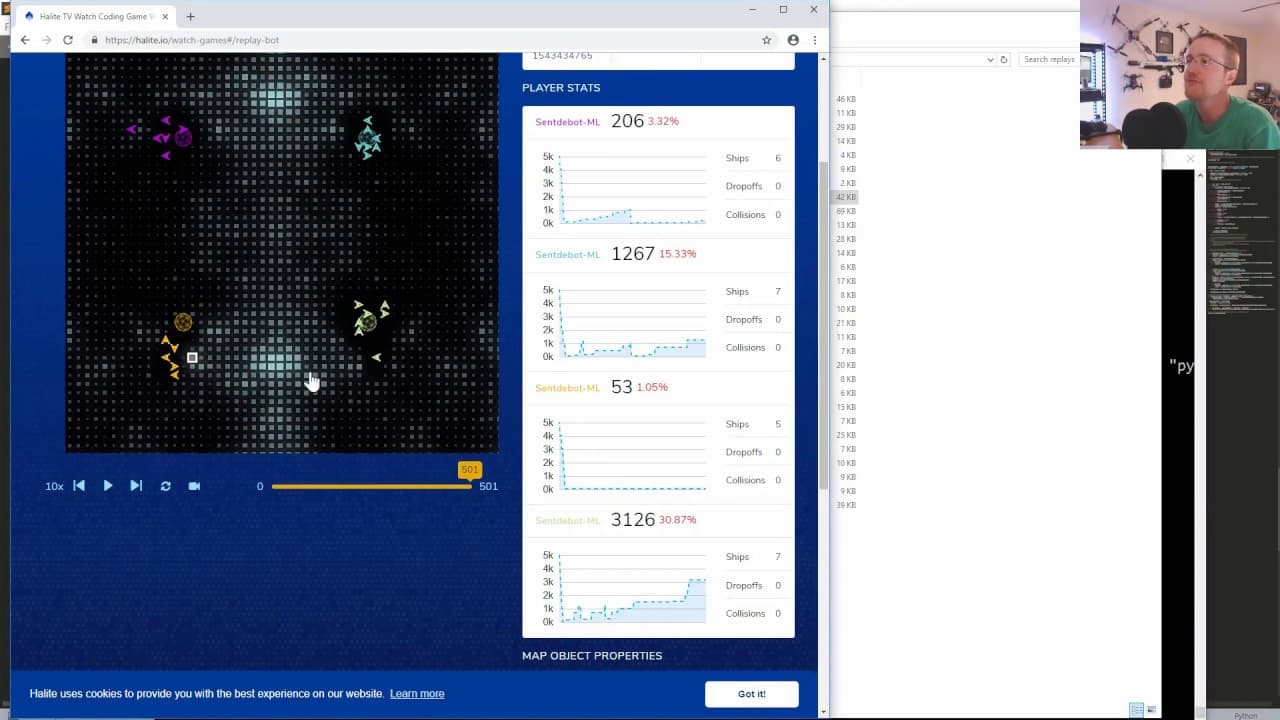Click orange Sentdebot-ML player with 53
Screen dimensions: 1280x720
567,388
